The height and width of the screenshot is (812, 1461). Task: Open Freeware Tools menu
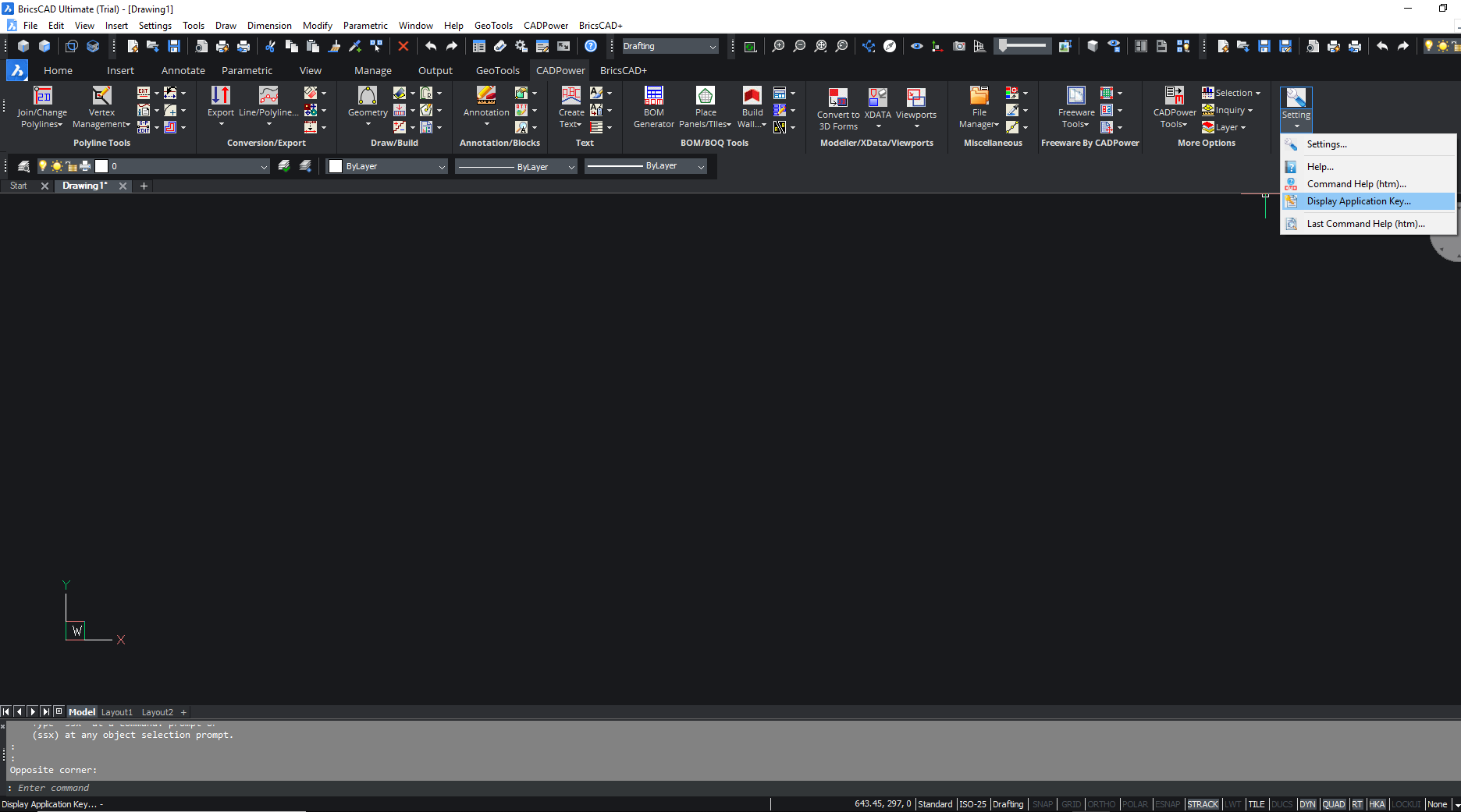click(1076, 107)
